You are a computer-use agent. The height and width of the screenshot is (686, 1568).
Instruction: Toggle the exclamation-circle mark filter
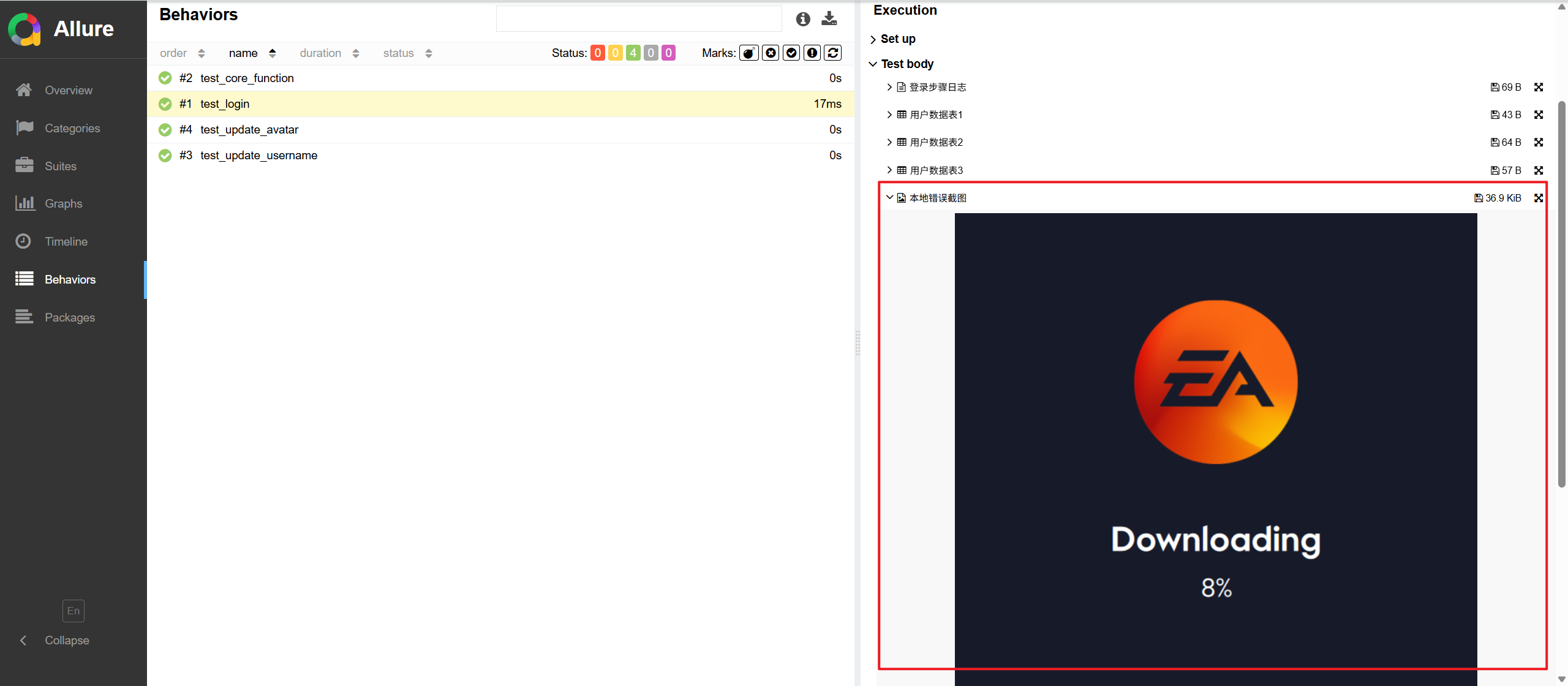click(x=812, y=53)
